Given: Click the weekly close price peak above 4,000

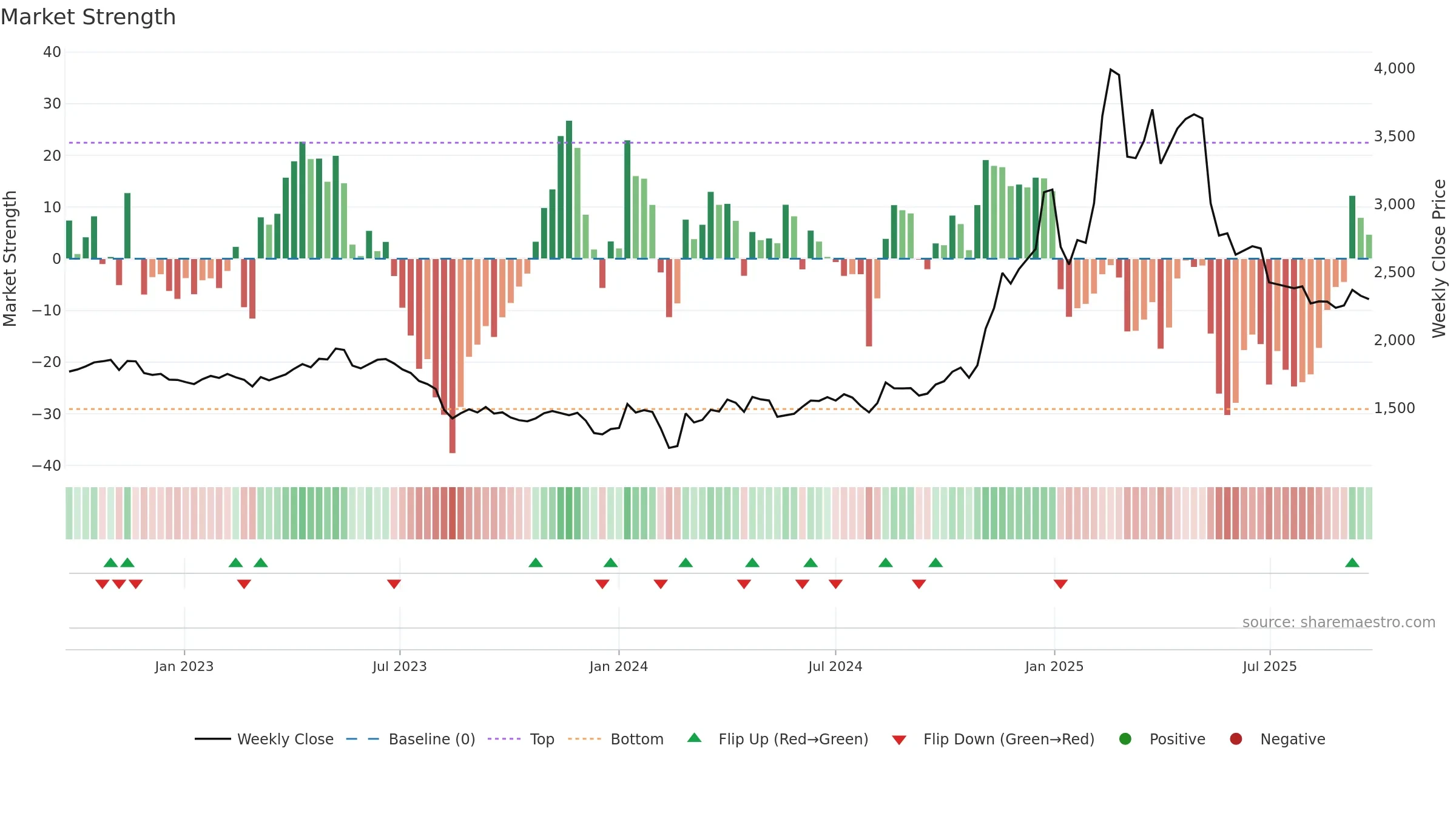Looking at the screenshot, I should pos(1111,70).
